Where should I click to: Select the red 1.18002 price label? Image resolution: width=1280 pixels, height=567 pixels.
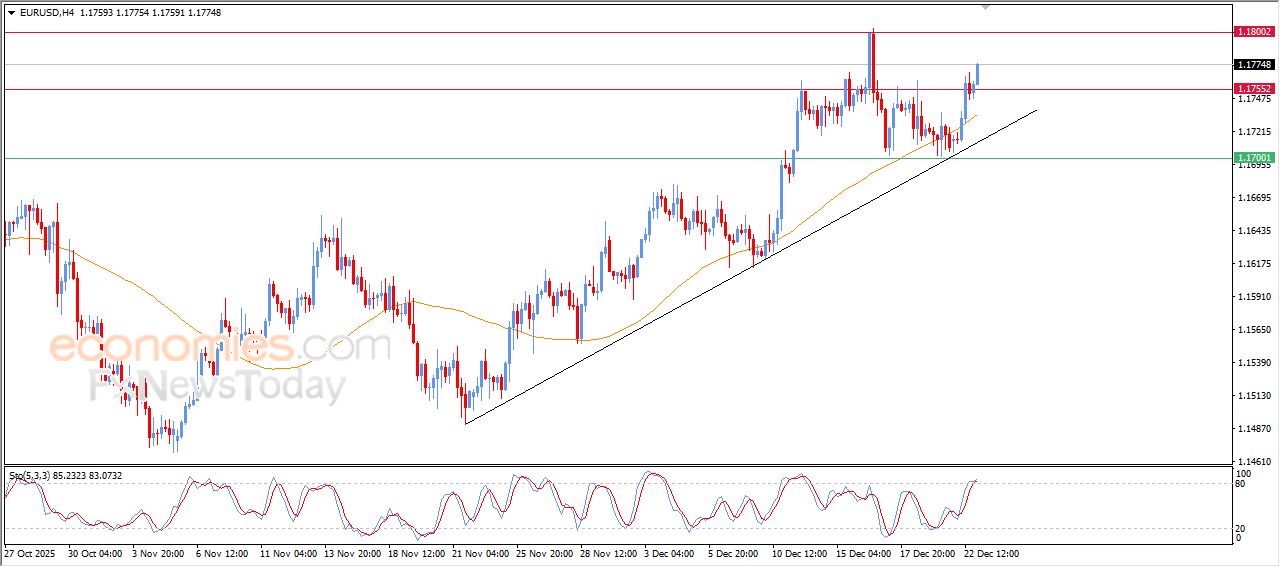coord(1254,32)
